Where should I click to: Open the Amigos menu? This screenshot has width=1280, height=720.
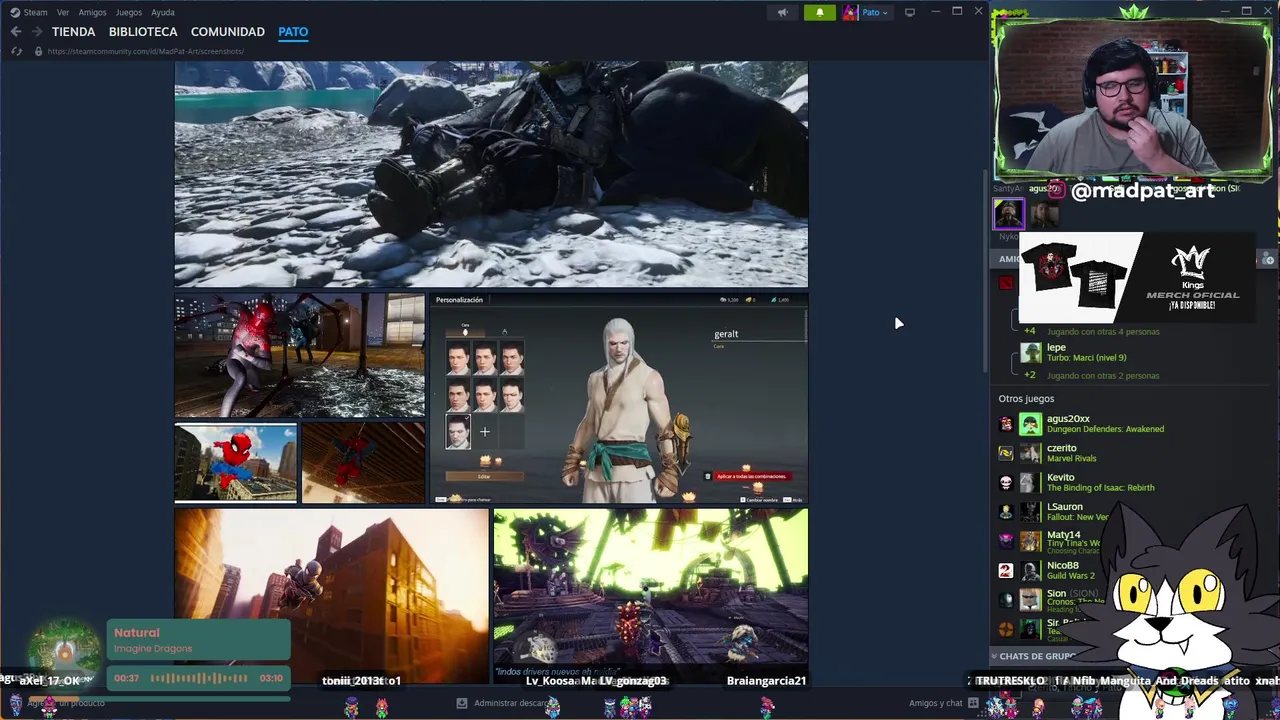(92, 12)
